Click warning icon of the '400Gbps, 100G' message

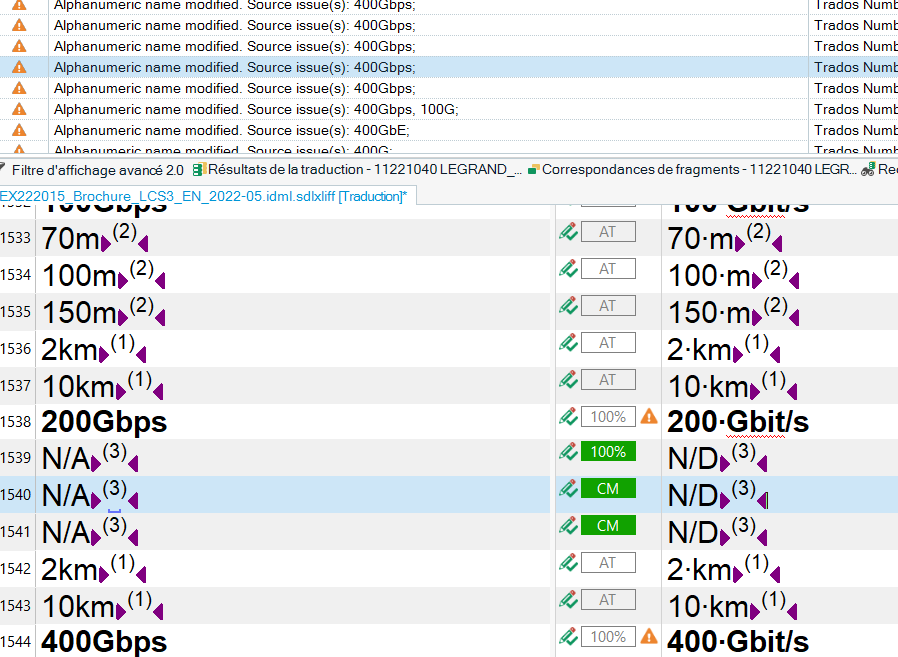(x=19, y=109)
